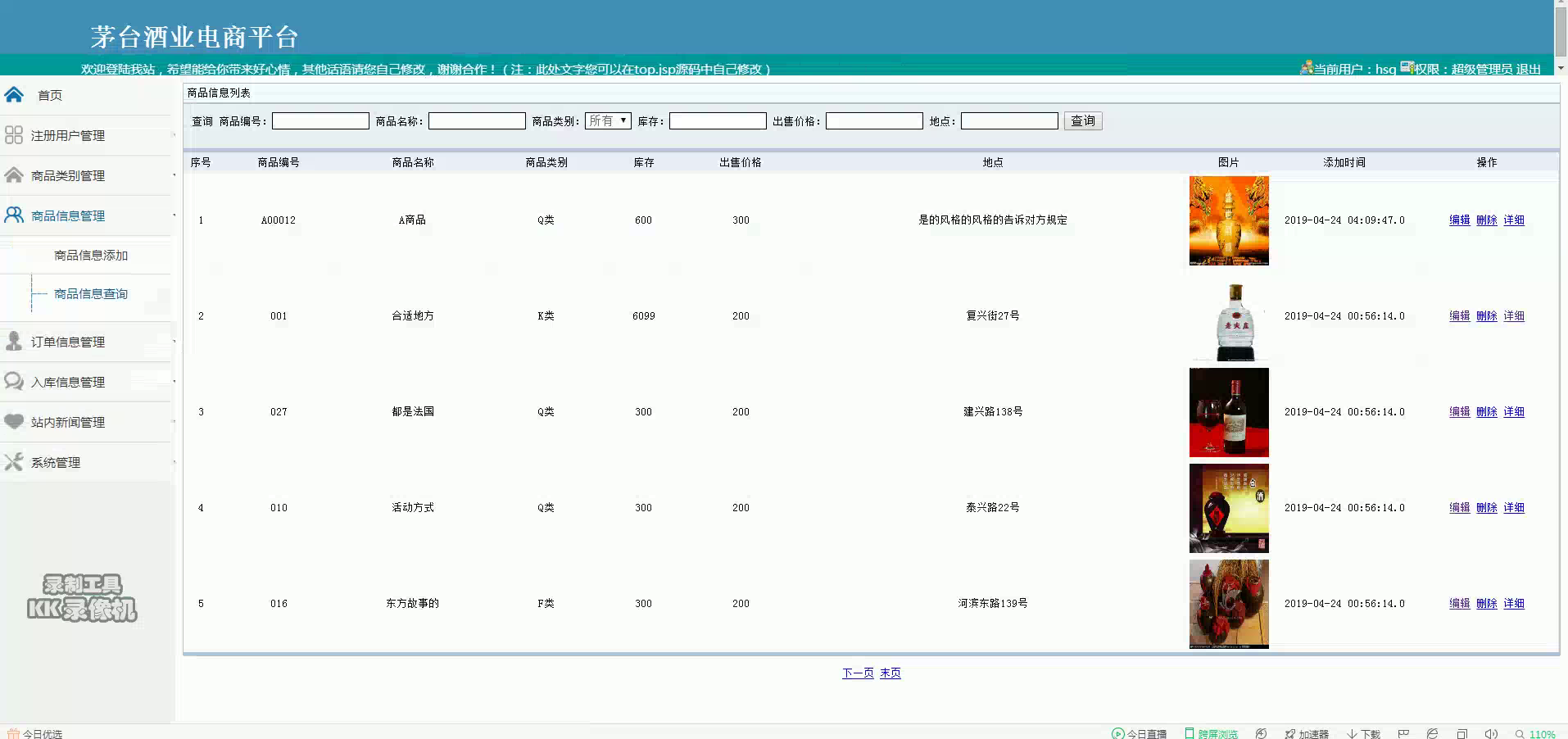Open 商品信息查询 submenu item
Image resolution: width=1568 pixels, height=739 pixels.
(x=91, y=293)
